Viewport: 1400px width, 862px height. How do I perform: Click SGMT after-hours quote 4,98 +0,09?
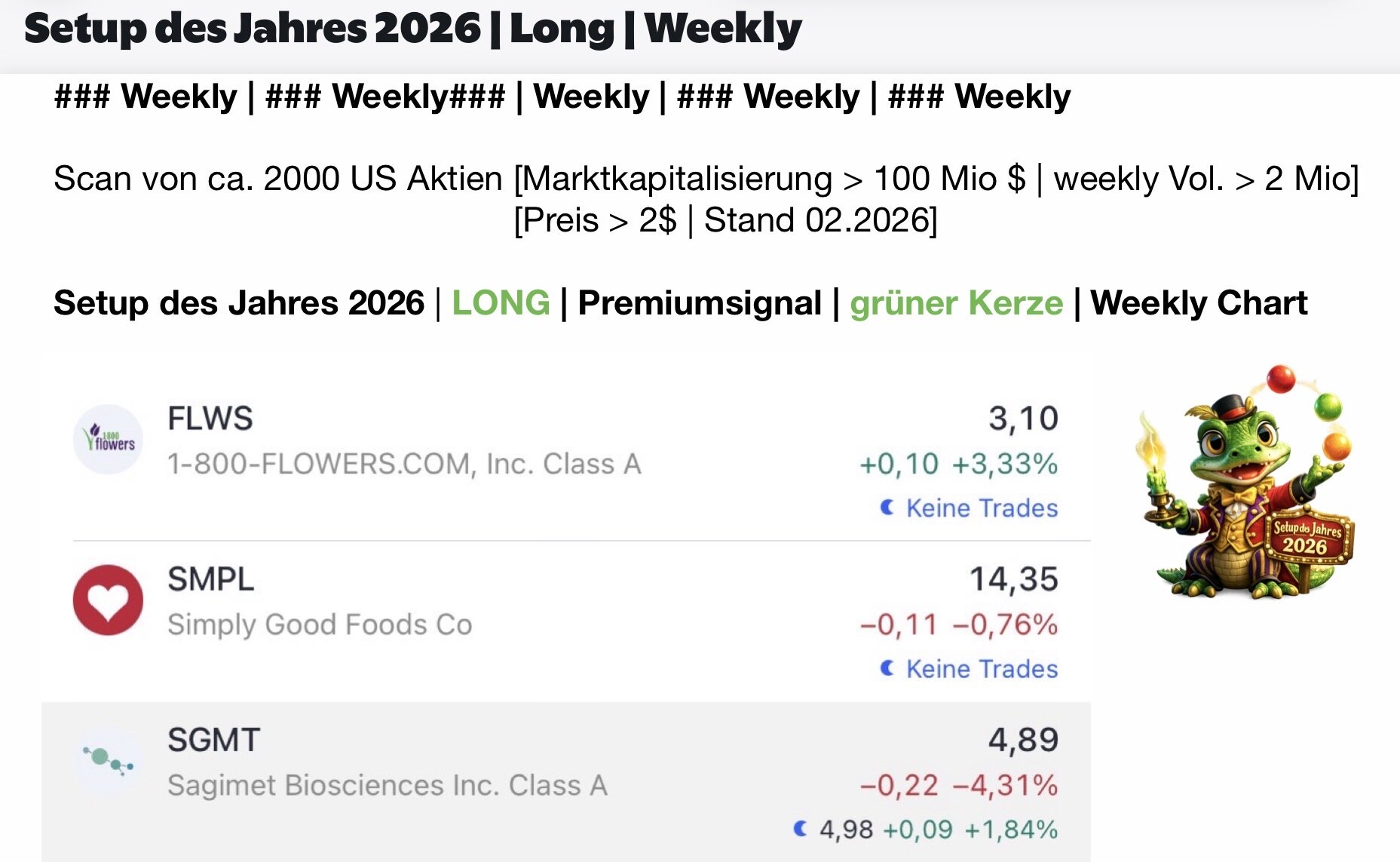[886, 830]
